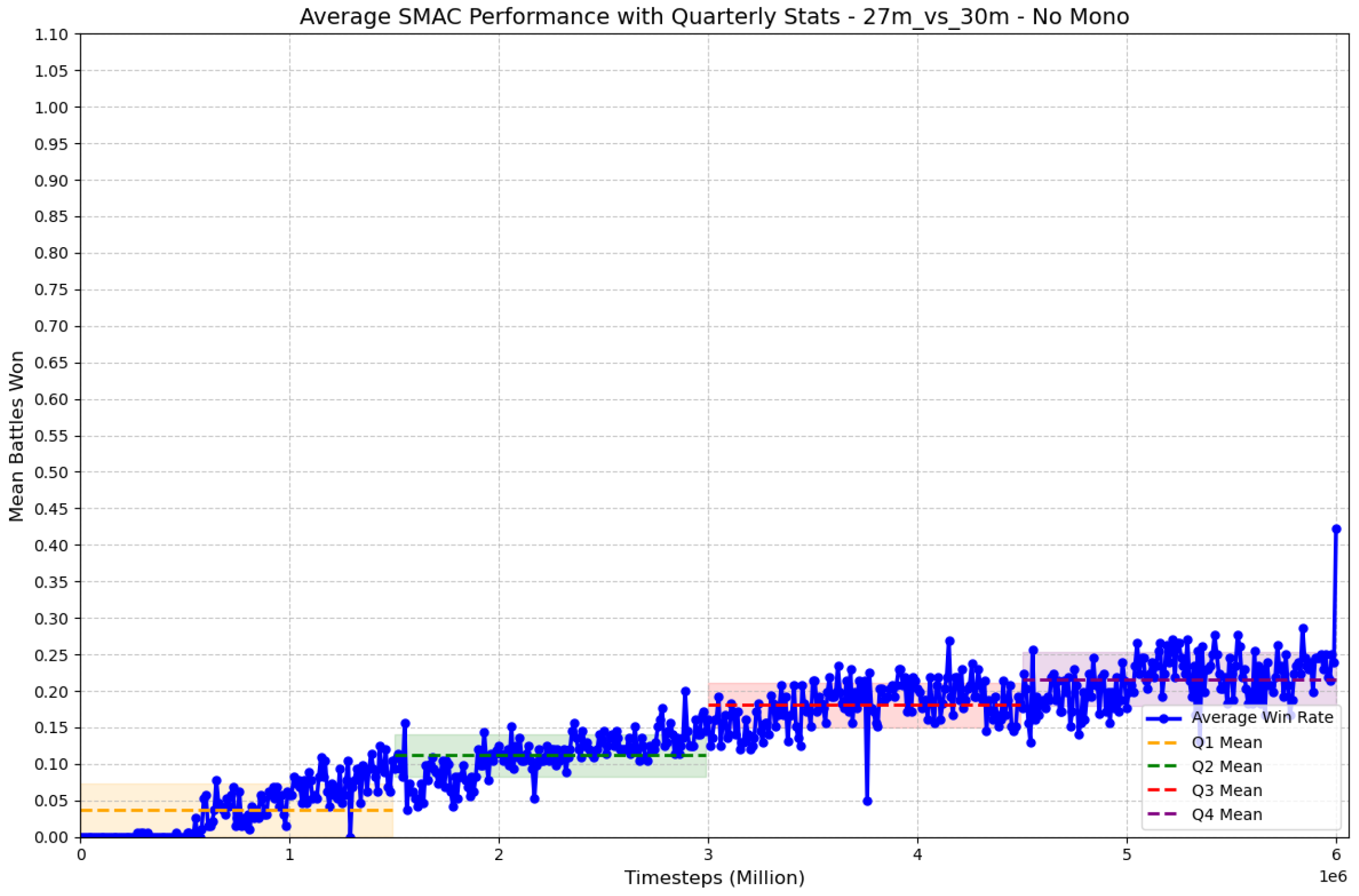Viewport: 1359px width, 896px height.
Task: Click the green Q2 Mean legend line
Action: pos(1163,766)
